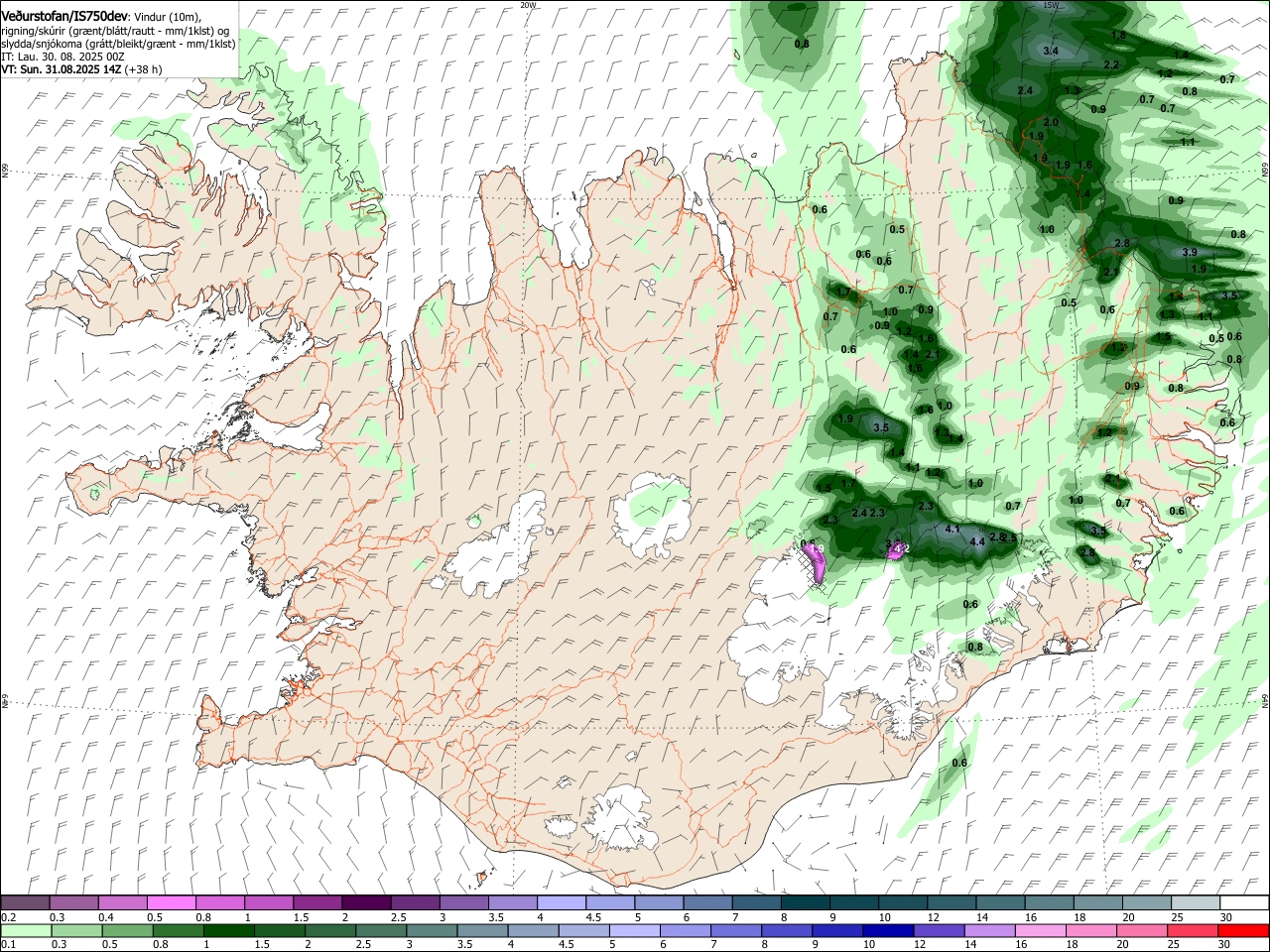
Task: Click the 'rigning/skúrir' legend description line
Action: (x=115, y=31)
